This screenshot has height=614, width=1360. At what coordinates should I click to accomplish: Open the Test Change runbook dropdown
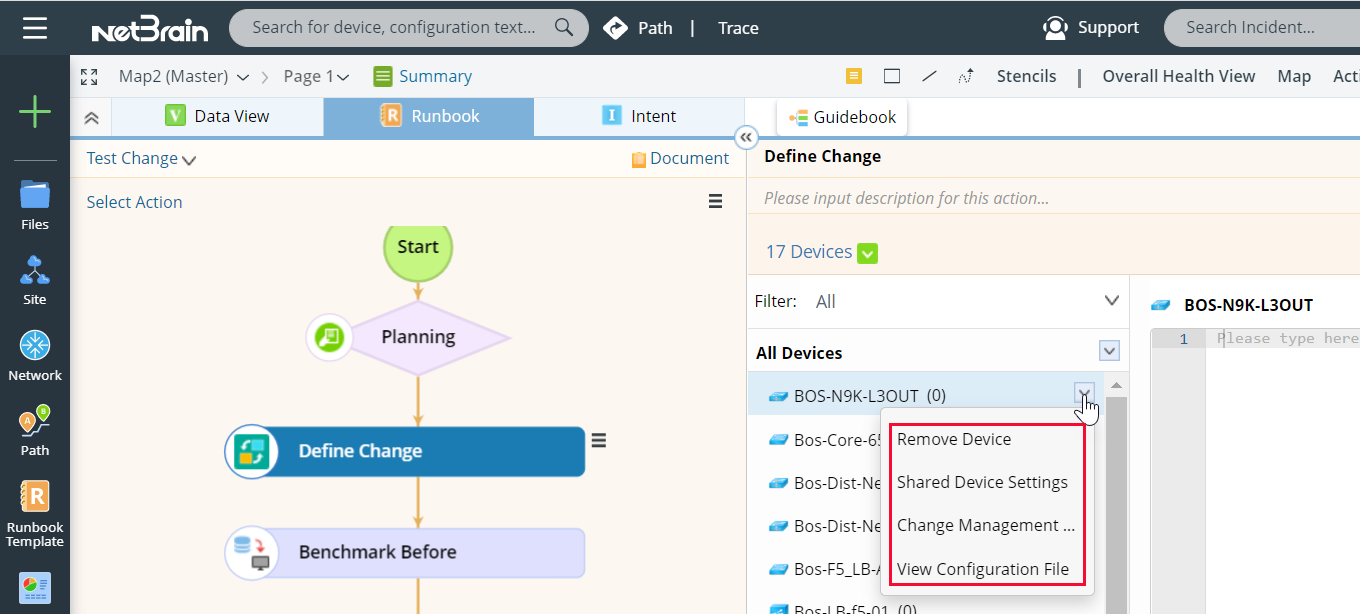[x=141, y=159]
